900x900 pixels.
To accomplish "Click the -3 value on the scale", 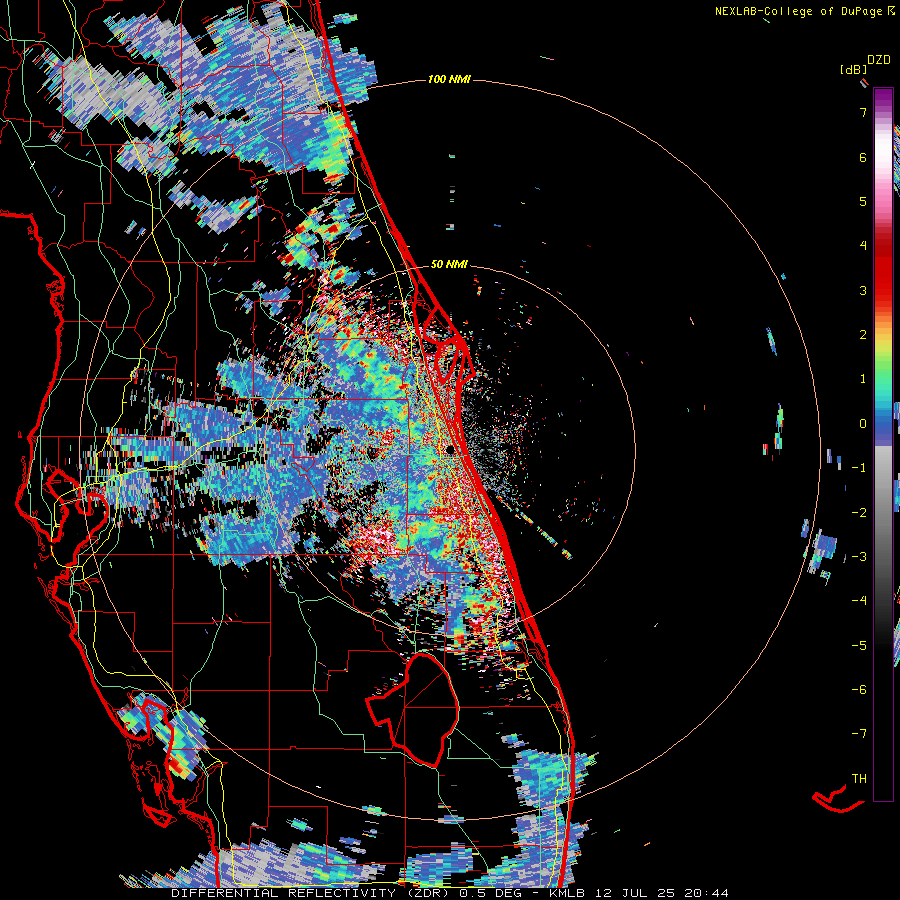I will [859, 557].
